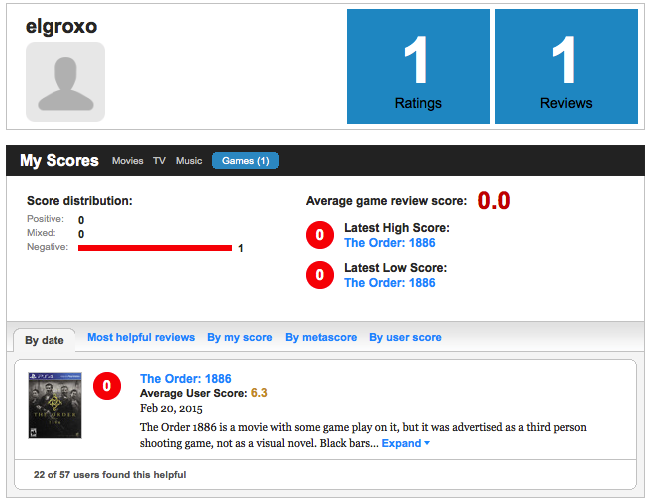Sort reviews By my score

pos(240,337)
